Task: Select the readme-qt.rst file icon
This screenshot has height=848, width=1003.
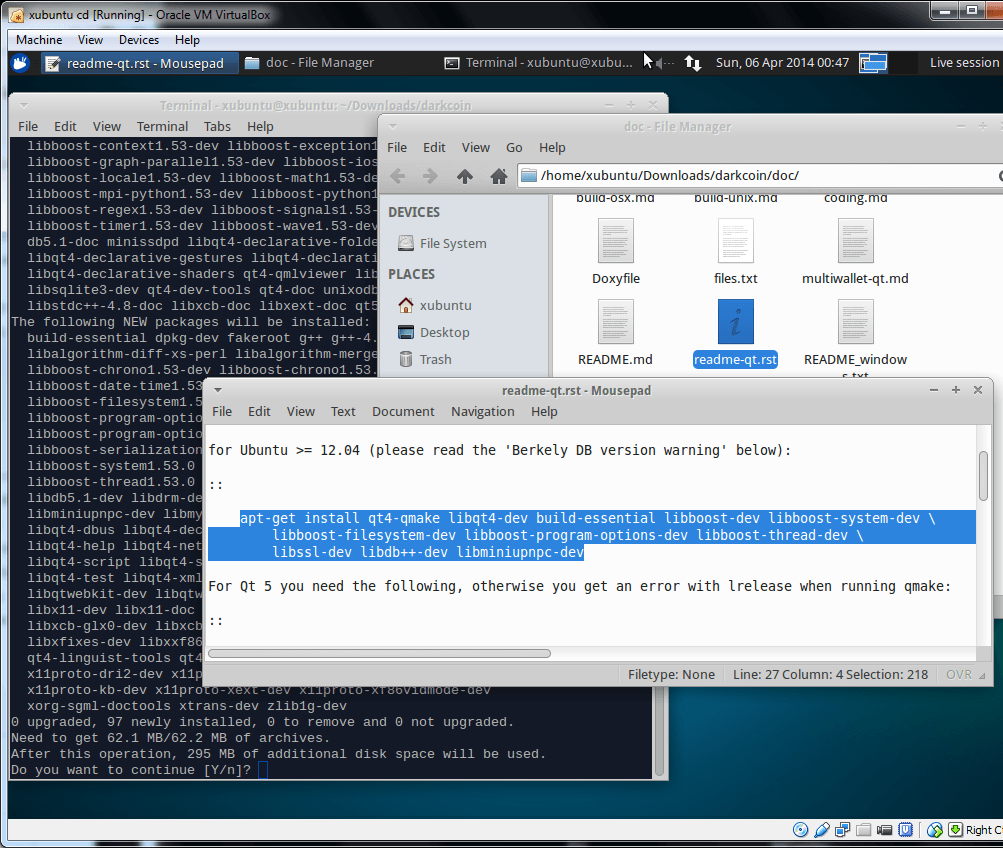Action: (736, 322)
